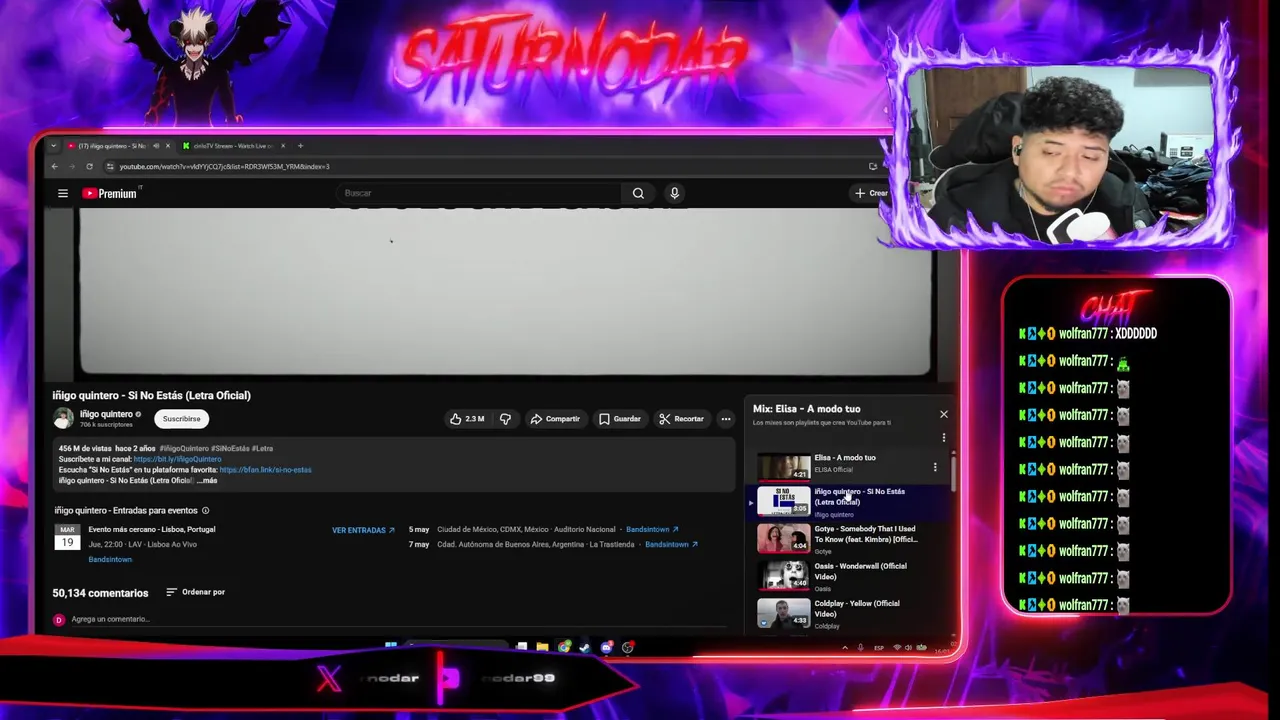Open Bandsintown link under Lisboa event
This screenshot has width=1280, height=720.
coord(110,559)
